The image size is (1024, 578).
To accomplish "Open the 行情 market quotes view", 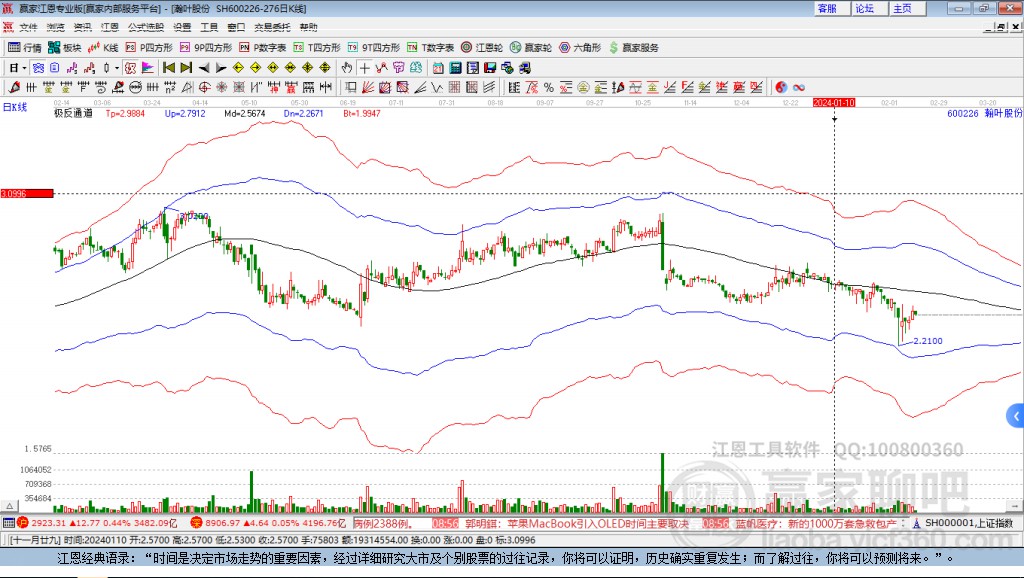I will tap(25, 47).
